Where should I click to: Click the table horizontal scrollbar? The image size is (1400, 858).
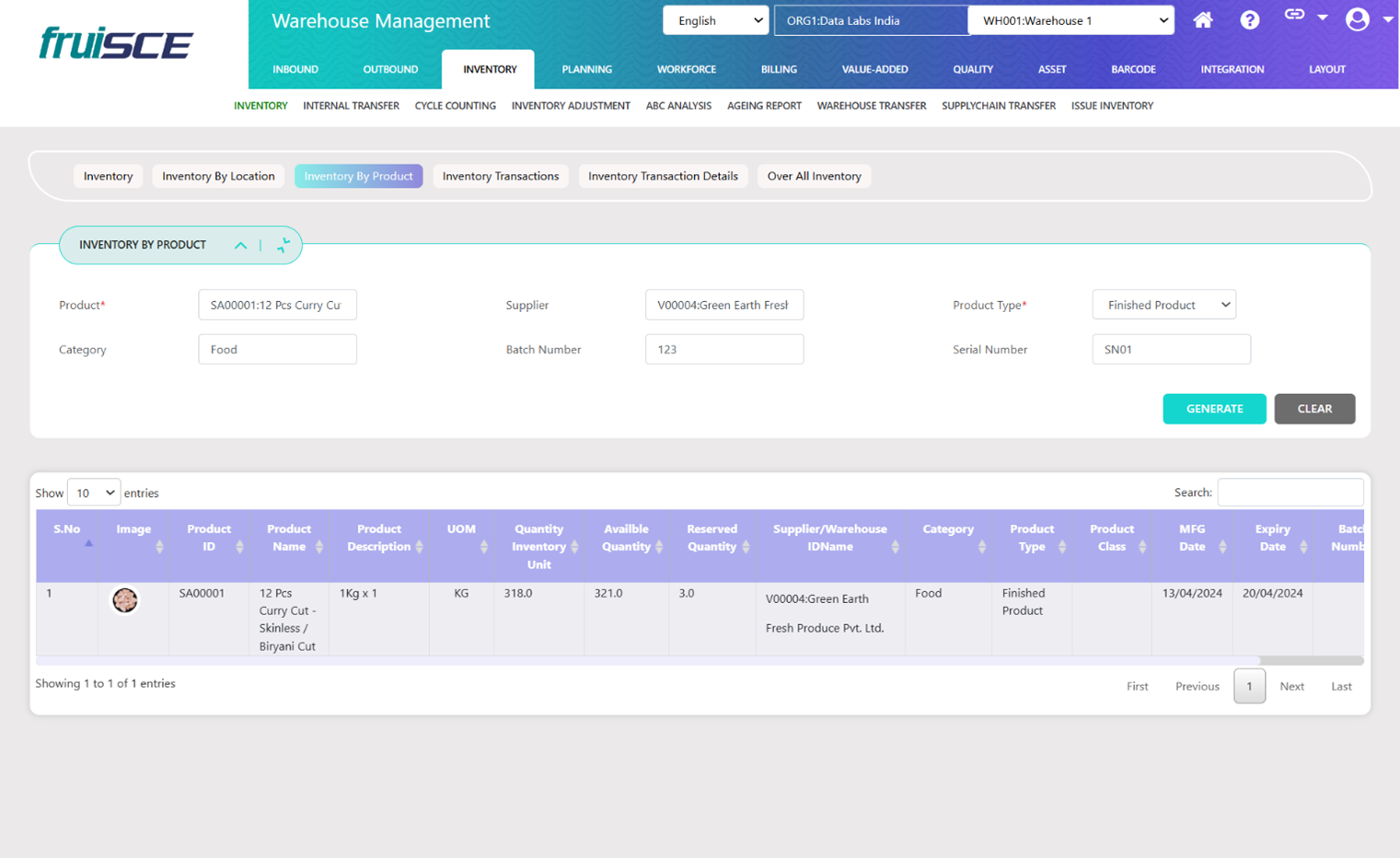tap(1310, 660)
